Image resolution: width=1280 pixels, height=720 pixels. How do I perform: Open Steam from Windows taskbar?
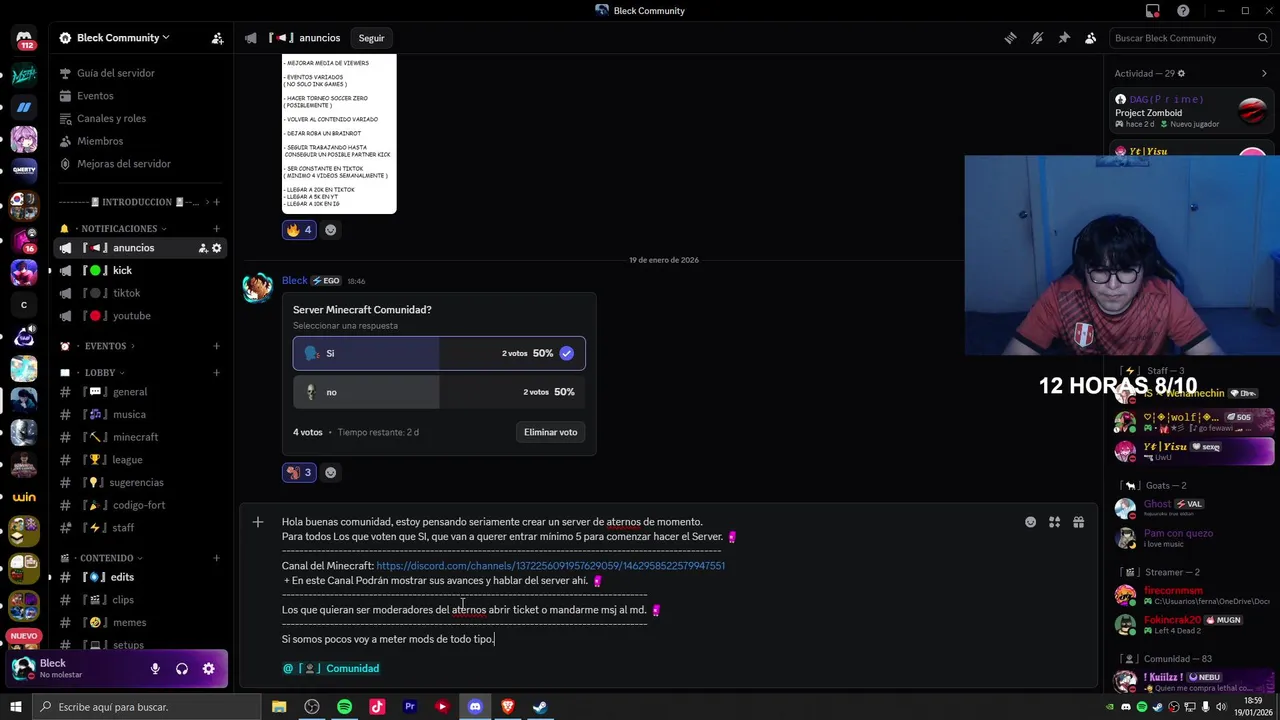(540, 707)
